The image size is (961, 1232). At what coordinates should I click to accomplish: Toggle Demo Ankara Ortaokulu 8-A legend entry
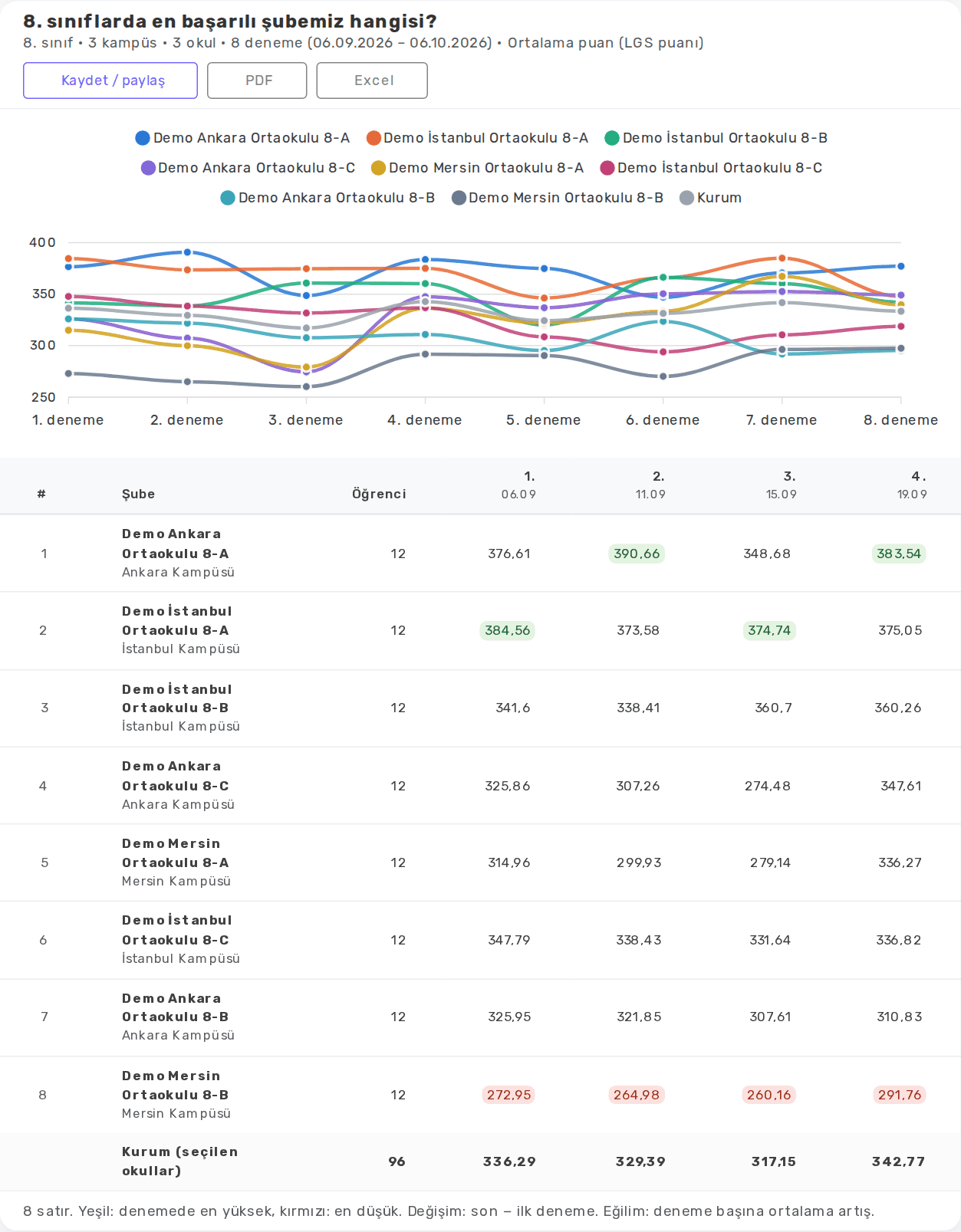(242, 138)
